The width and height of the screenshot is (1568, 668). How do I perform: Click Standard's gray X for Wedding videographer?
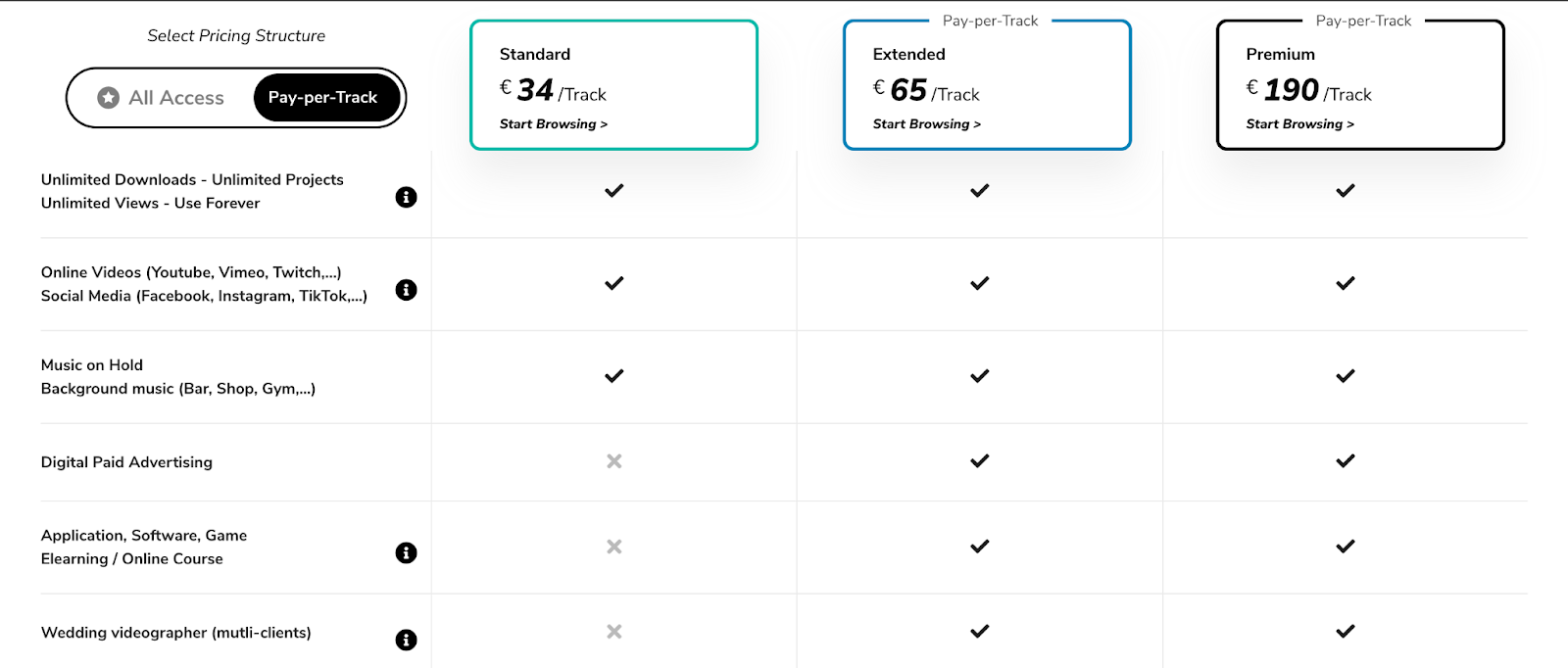coord(614,632)
